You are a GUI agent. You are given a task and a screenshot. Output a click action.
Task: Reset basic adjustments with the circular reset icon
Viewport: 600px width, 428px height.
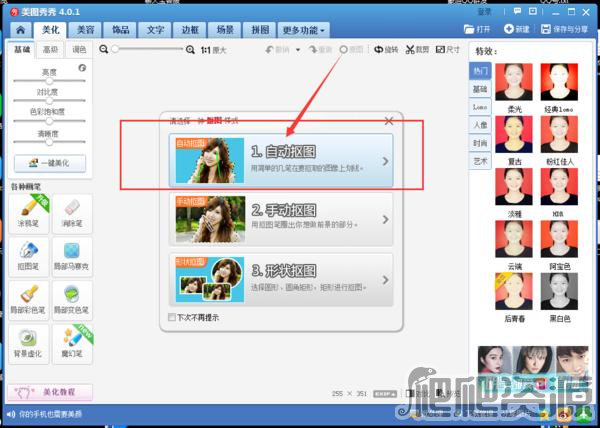(82, 68)
